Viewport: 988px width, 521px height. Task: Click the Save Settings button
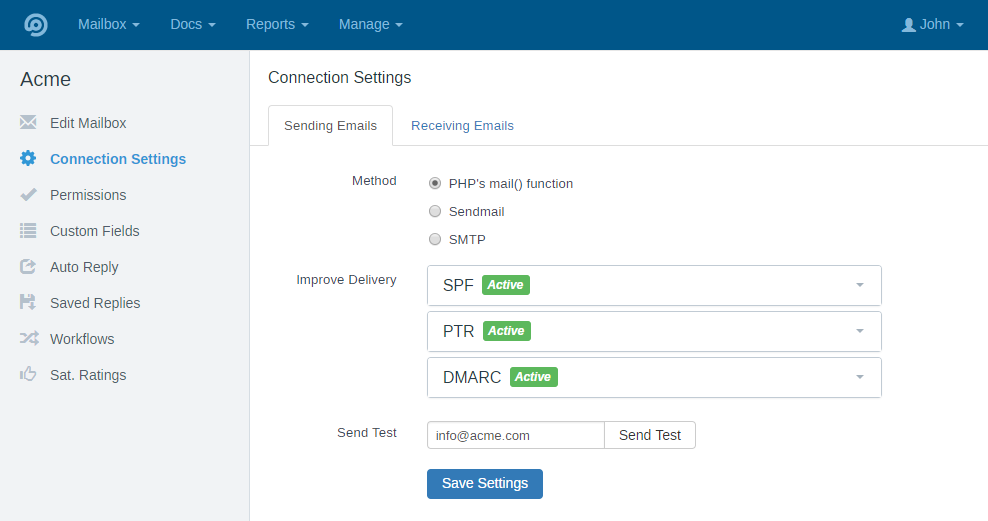485,484
